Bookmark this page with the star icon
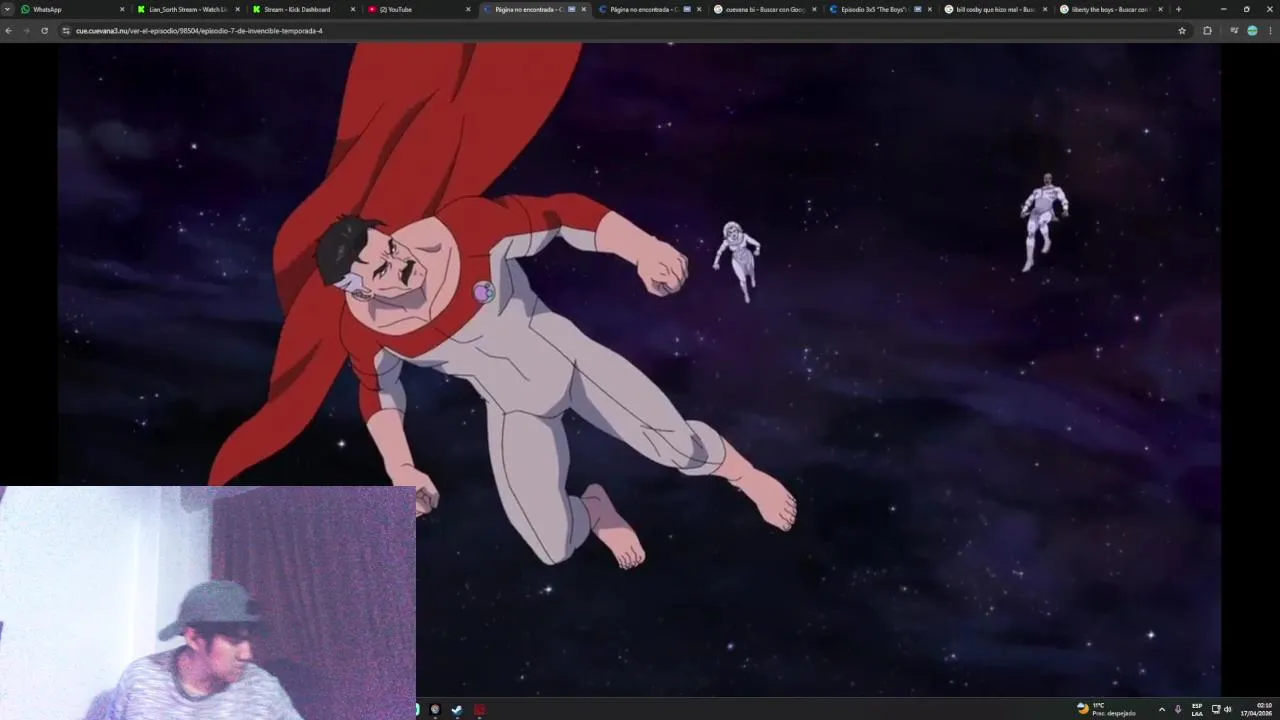Screen dimensions: 1280x720 click(x=1182, y=31)
